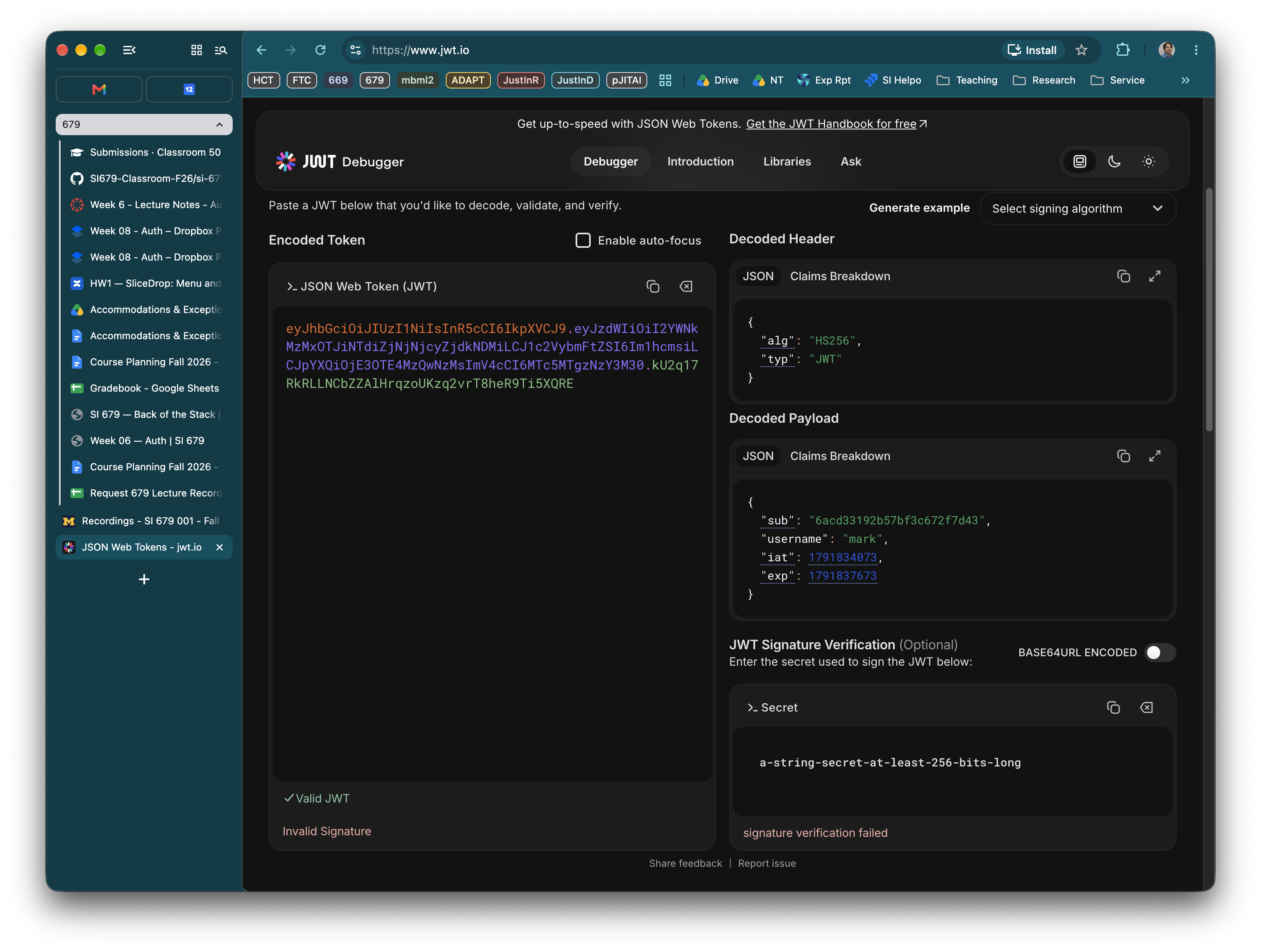
Task: Bookmark this page with star icon
Action: coord(1082,50)
